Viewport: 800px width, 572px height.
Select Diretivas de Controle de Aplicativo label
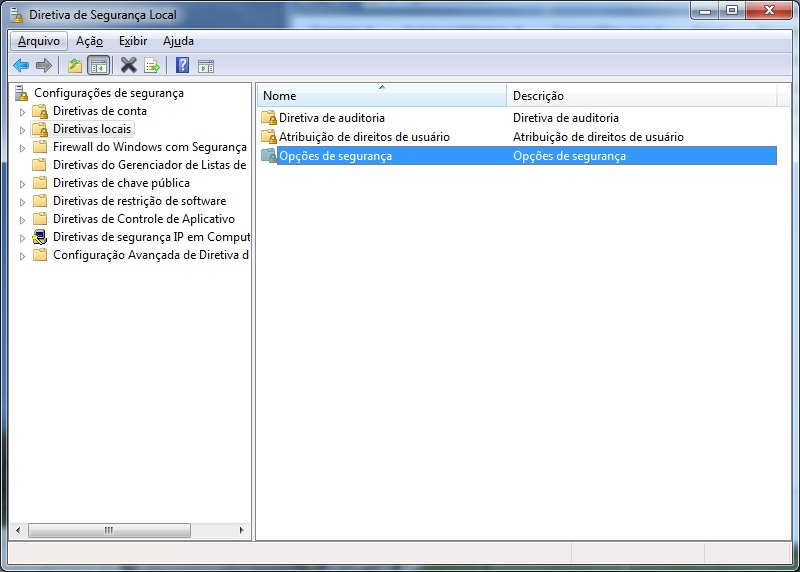(x=144, y=219)
